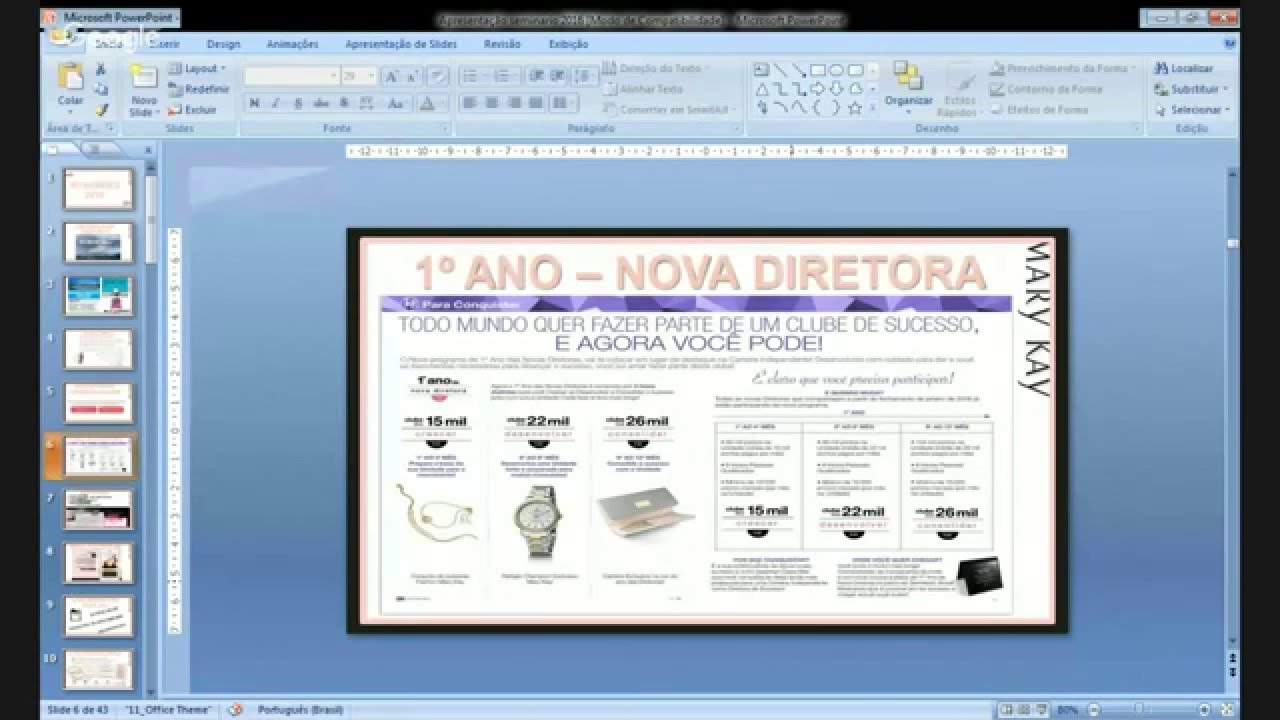Viewport: 1280px width, 720px height.
Task: Select the right arrow shape
Action: pyautogui.click(x=817, y=89)
